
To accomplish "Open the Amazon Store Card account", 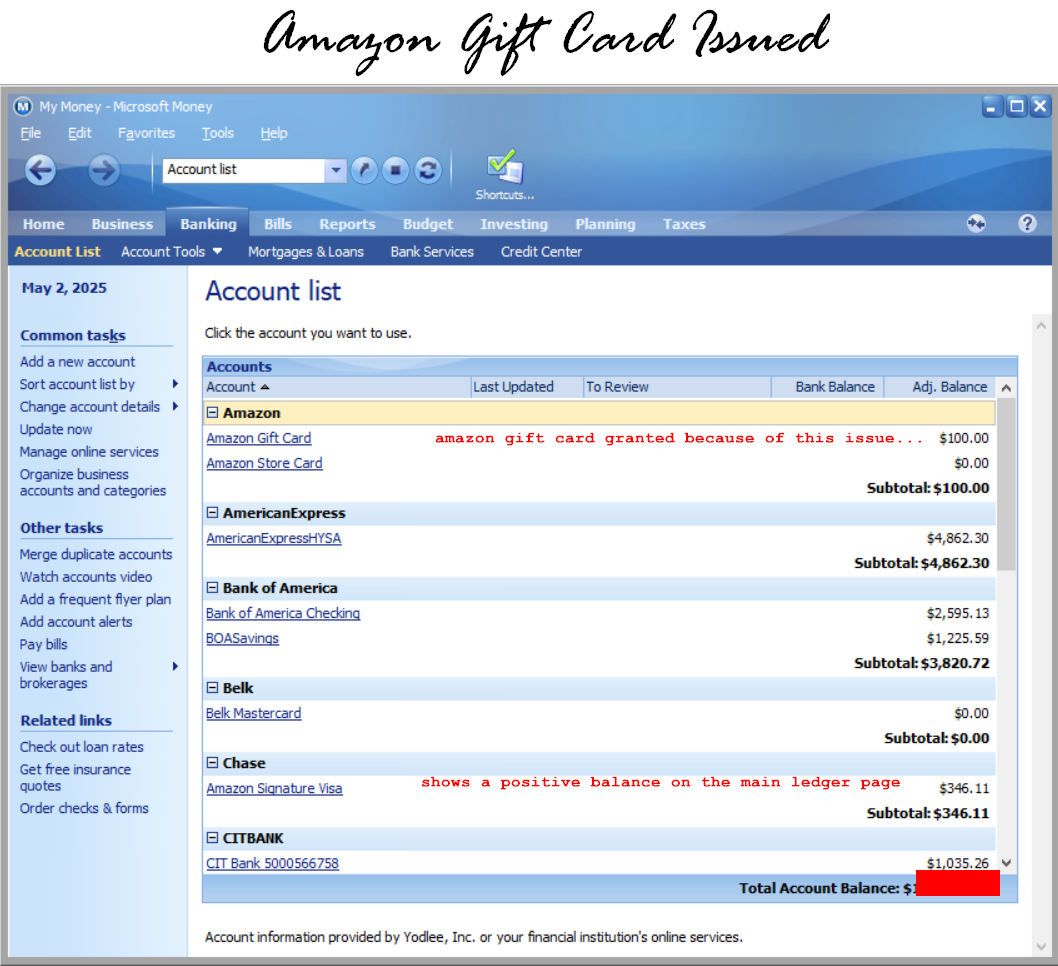I will point(264,463).
